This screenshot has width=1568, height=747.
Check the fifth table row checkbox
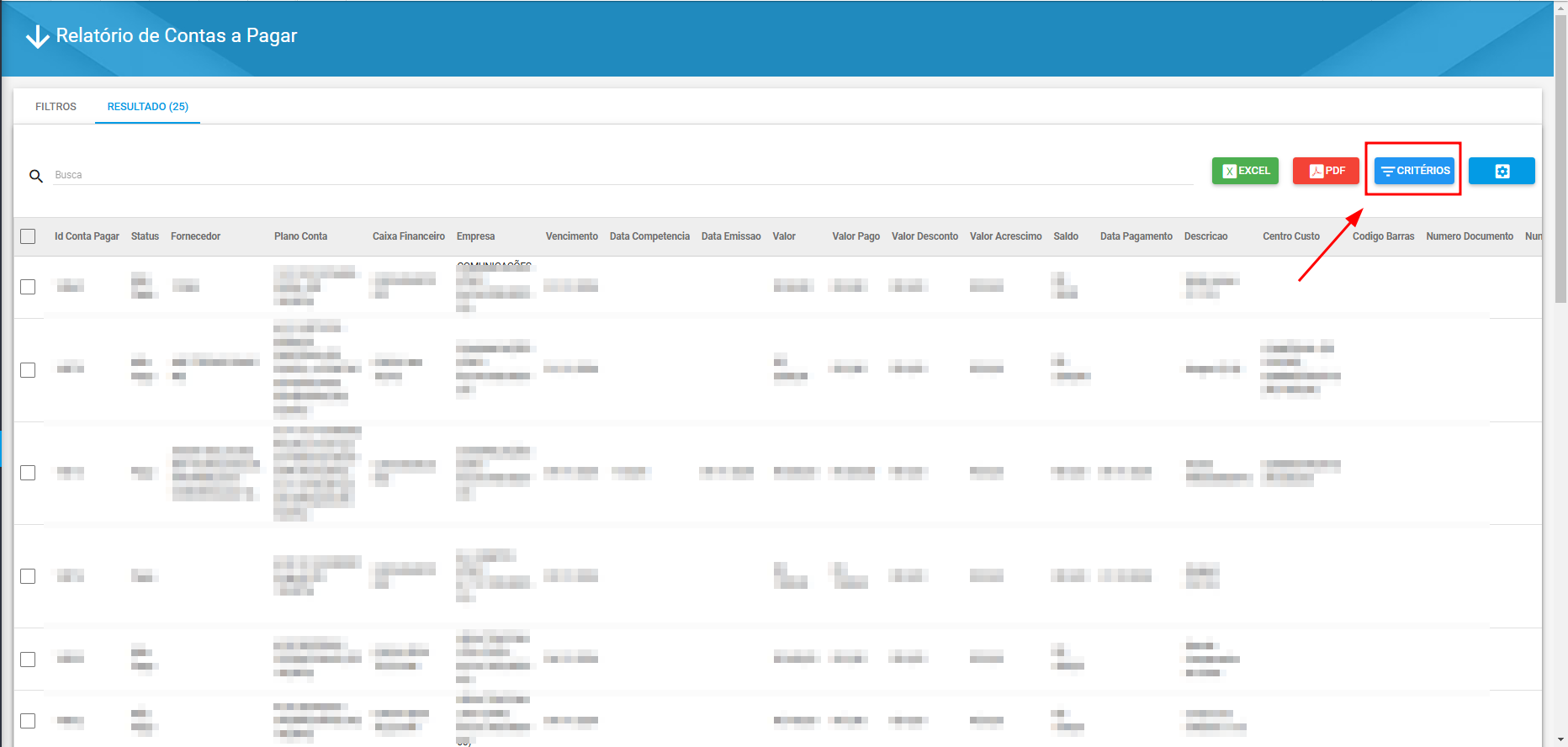click(28, 660)
